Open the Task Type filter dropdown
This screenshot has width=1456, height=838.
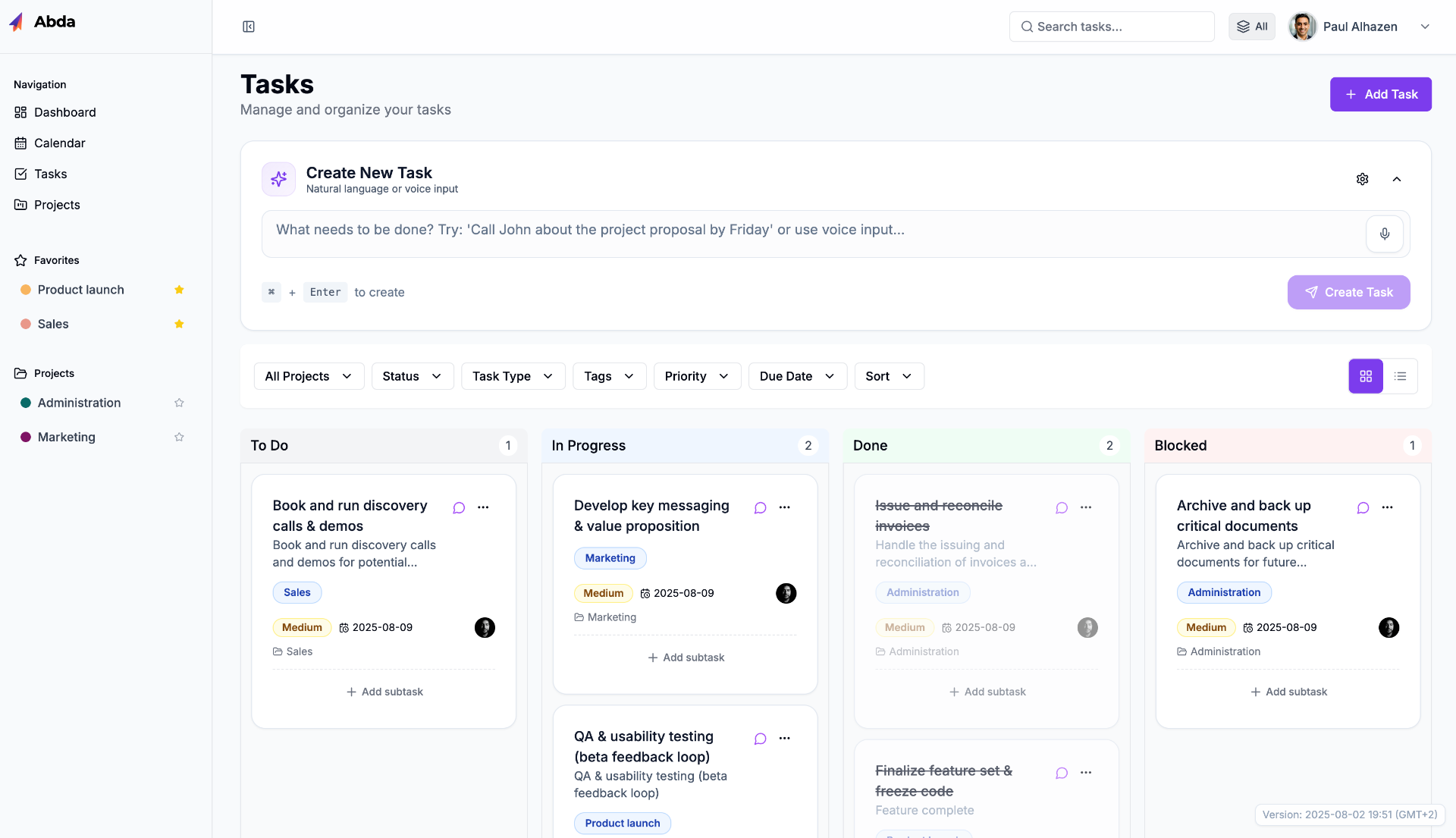(x=513, y=376)
